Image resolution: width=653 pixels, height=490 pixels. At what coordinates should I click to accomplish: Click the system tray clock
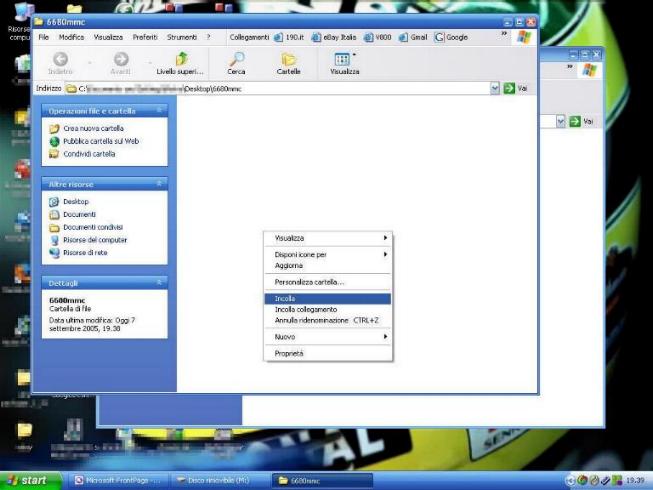click(x=635, y=480)
